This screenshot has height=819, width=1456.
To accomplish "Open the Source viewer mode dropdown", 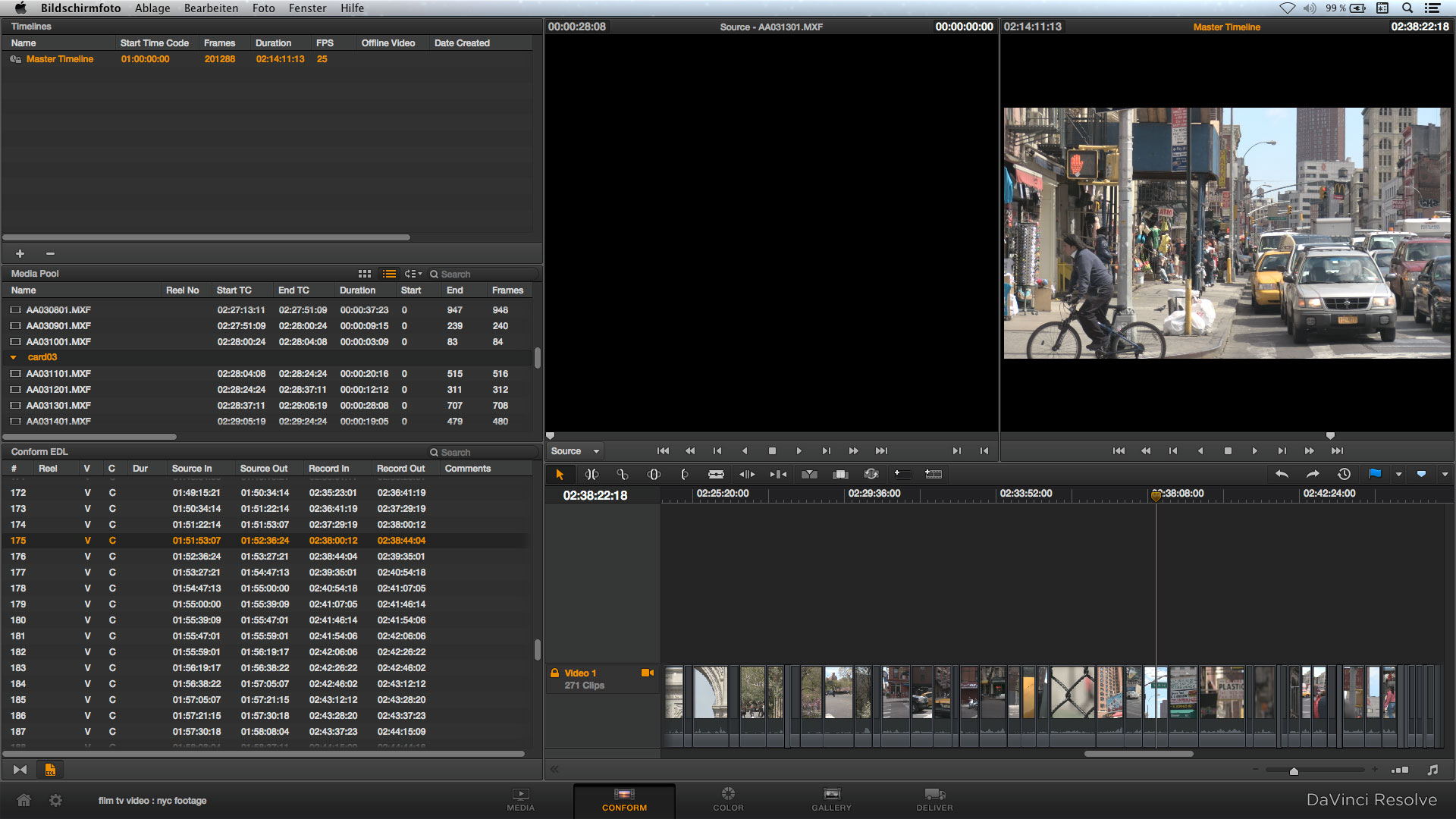I will (575, 451).
